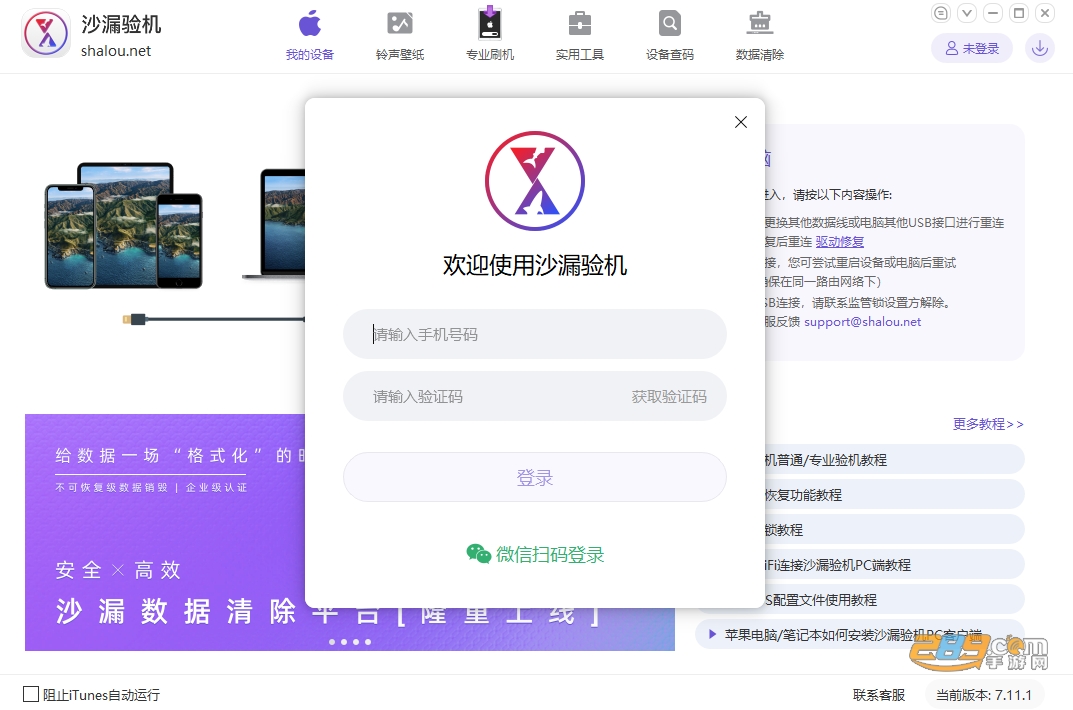Open the 铃声壁纸 tab
This screenshot has height=710, width=1073.
400,36
